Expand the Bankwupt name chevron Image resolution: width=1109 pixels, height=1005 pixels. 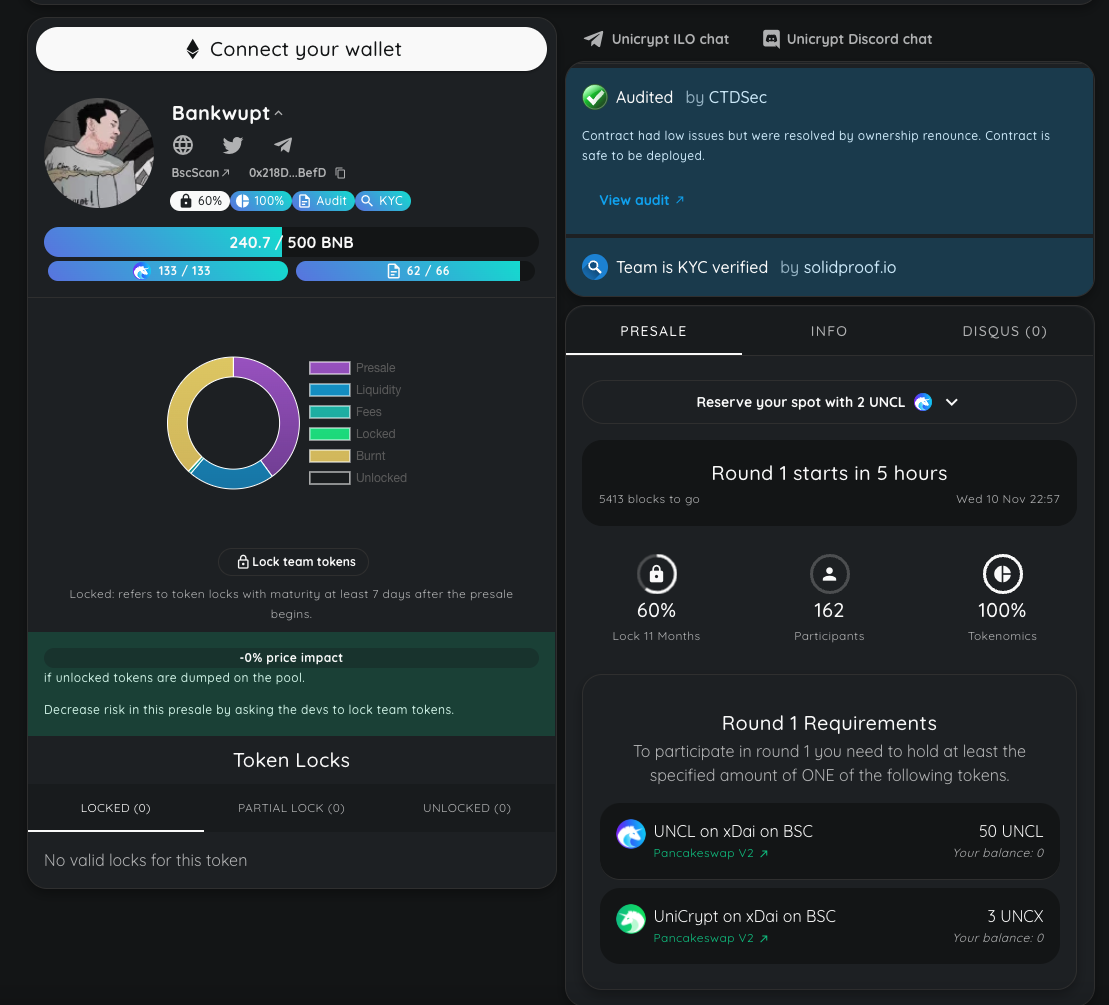click(x=279, y=113)
